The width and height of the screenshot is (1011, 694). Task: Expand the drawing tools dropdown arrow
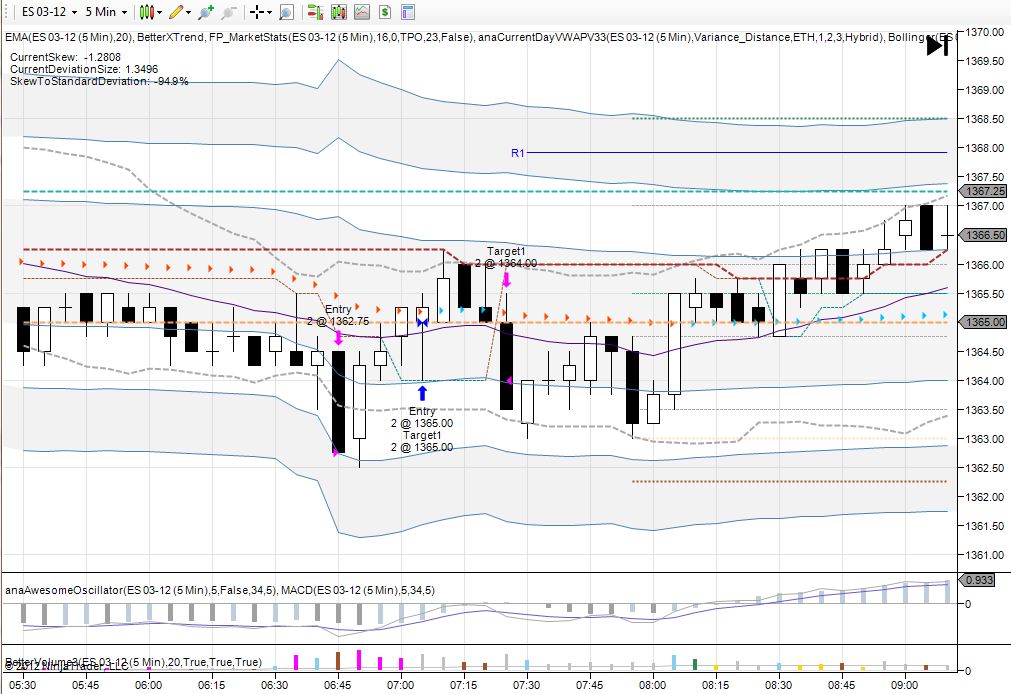(188, 12)
